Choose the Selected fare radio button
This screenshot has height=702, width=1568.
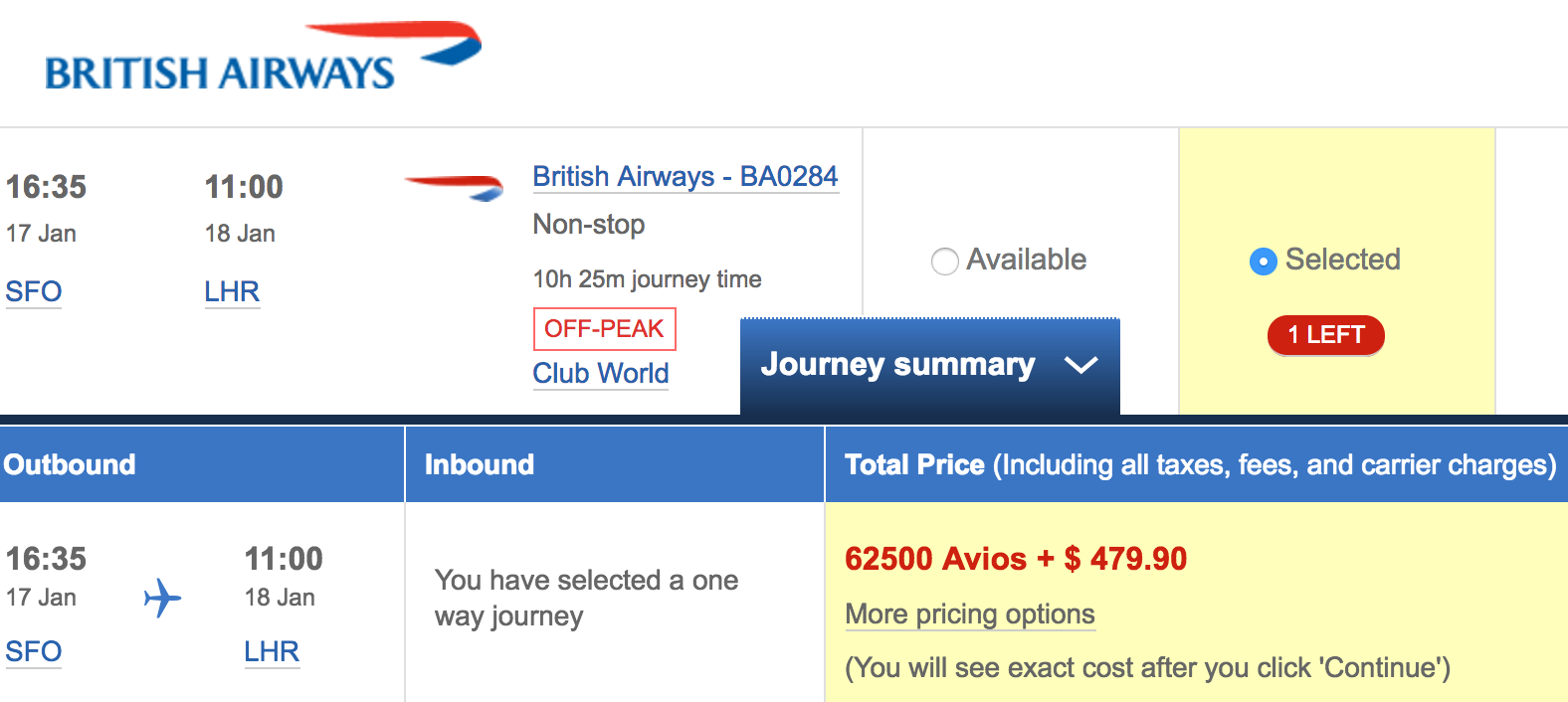tap(1263, 262)
